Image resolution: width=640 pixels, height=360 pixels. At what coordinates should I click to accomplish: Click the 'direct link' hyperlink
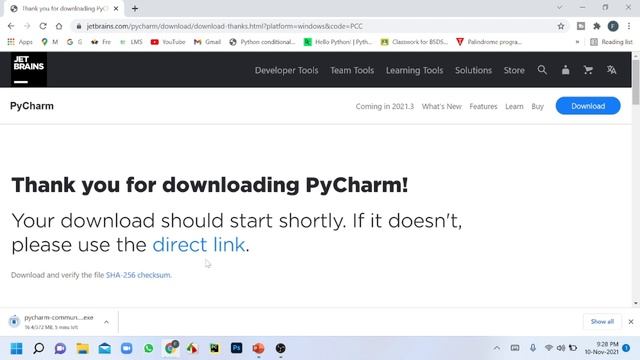198,245
